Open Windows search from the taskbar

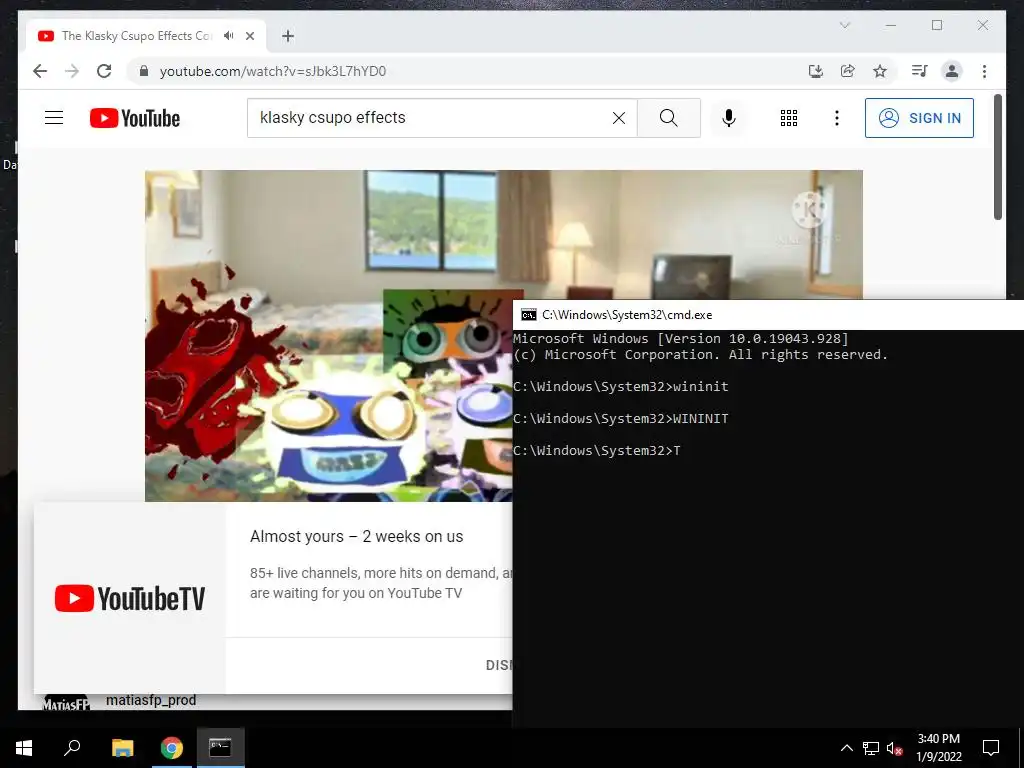(x=72, y=748)
